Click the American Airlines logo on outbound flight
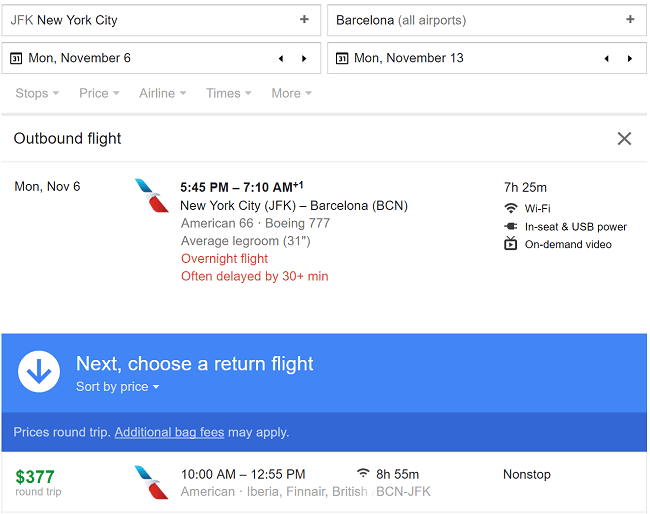Image resolution: width=650 pixels, height=514 pixels. click(x=151, y=195)
